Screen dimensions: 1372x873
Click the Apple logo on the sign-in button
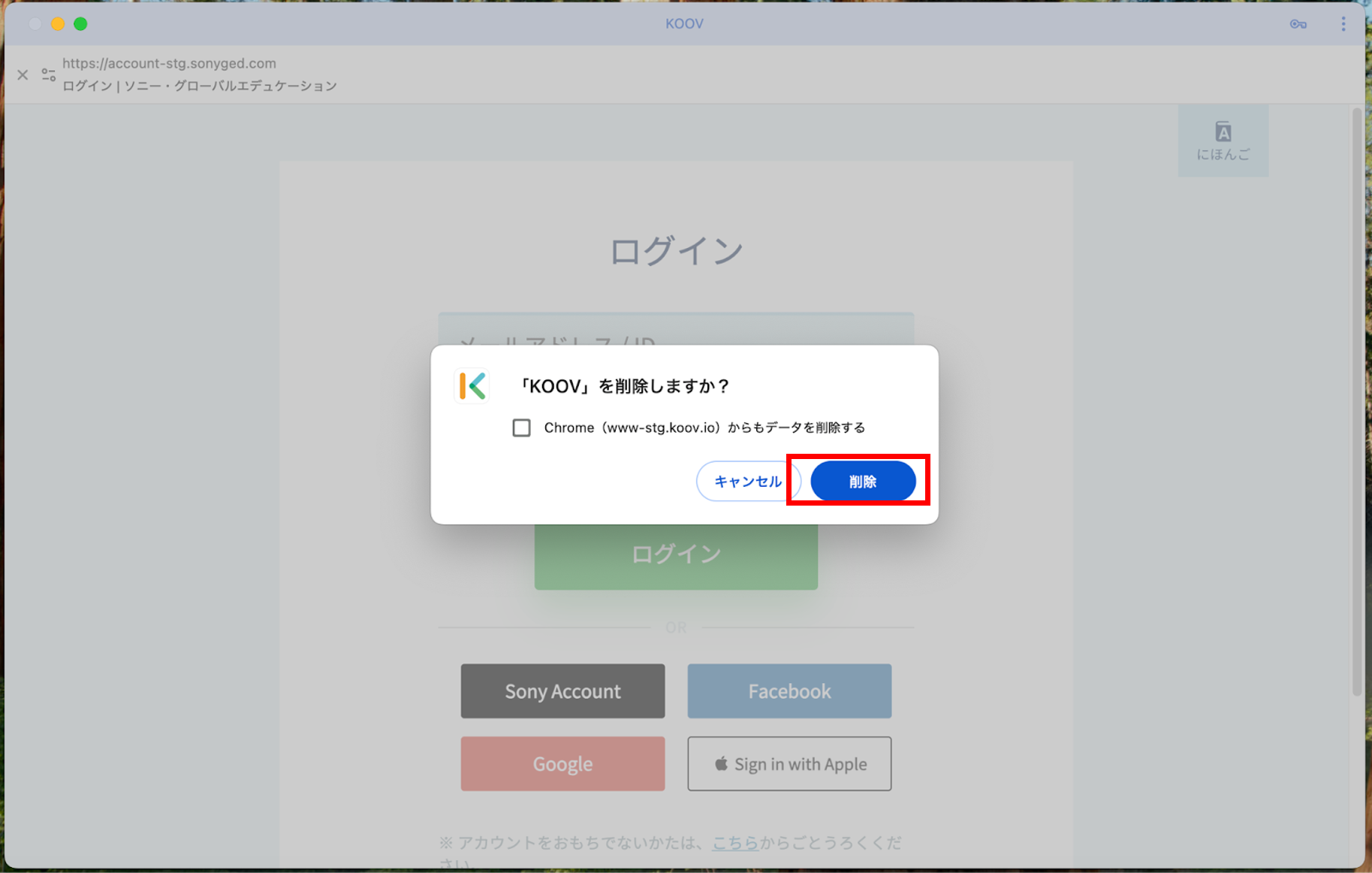coord(722,763)
